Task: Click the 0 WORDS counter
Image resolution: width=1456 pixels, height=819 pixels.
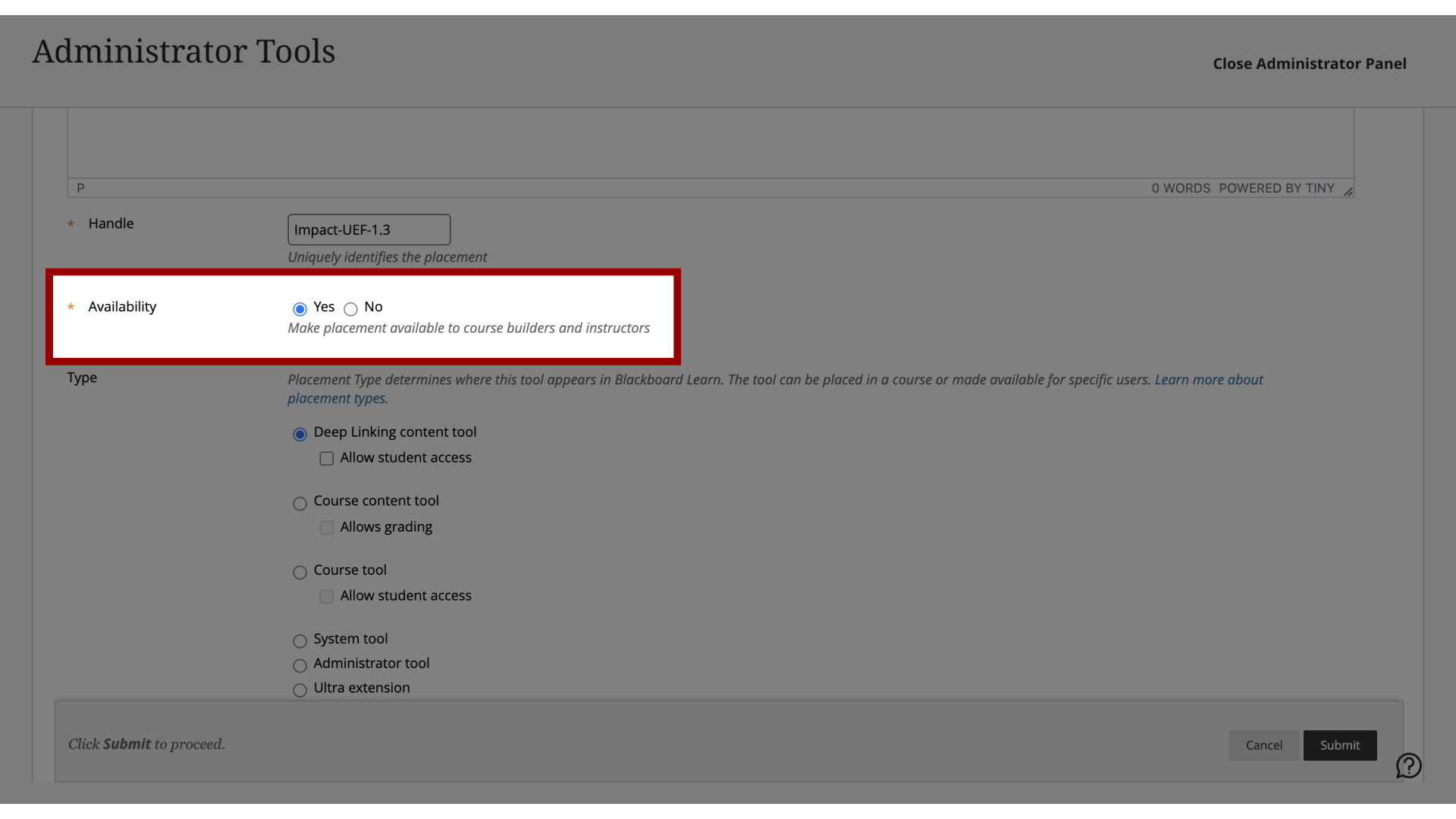Action: [1181, 188]
